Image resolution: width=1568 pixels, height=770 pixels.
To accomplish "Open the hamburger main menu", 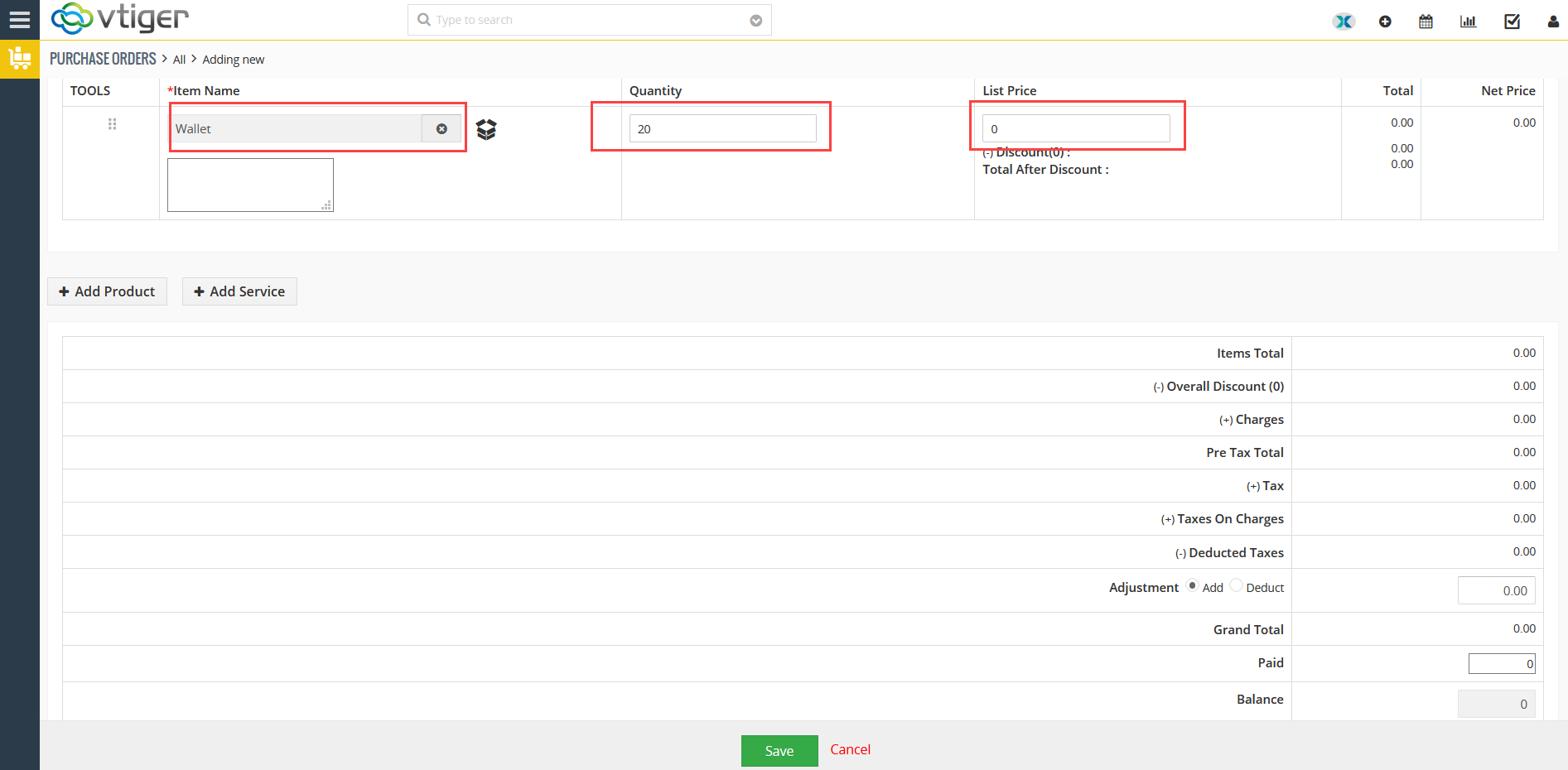I will pyautogui.click(x=19, y=20).
